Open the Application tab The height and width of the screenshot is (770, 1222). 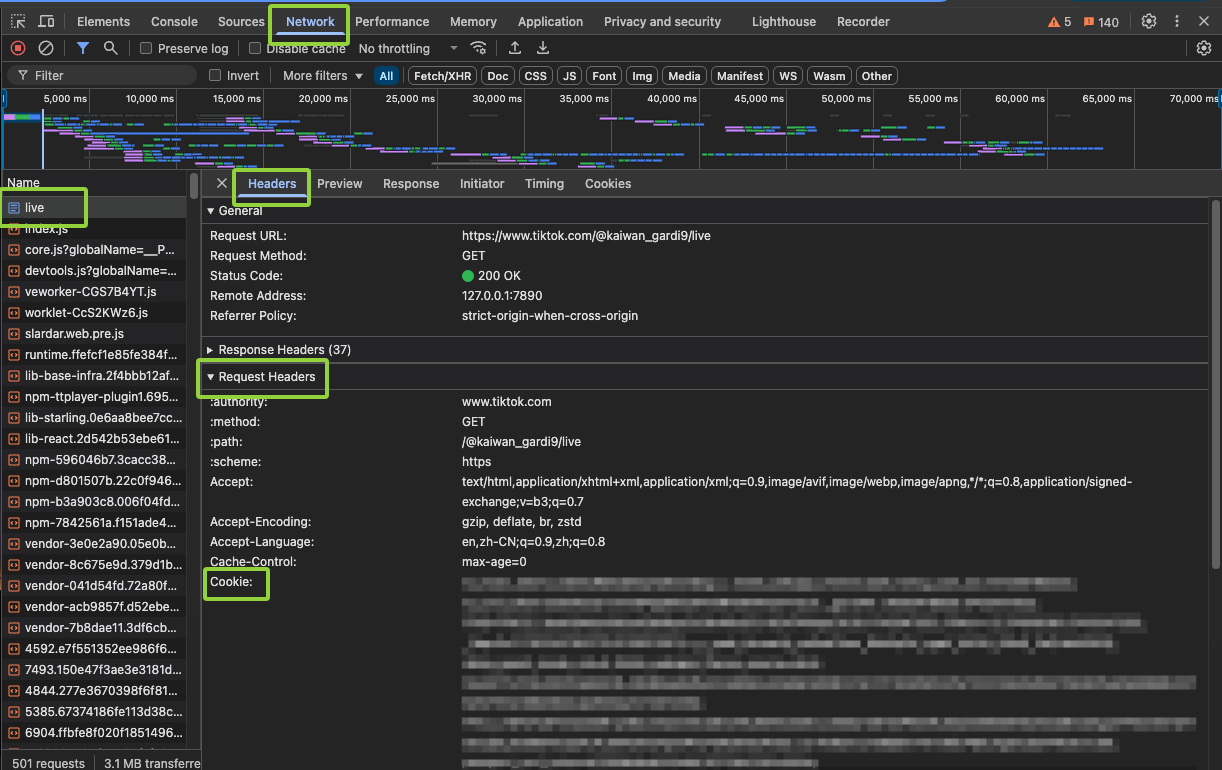(550, 22)
